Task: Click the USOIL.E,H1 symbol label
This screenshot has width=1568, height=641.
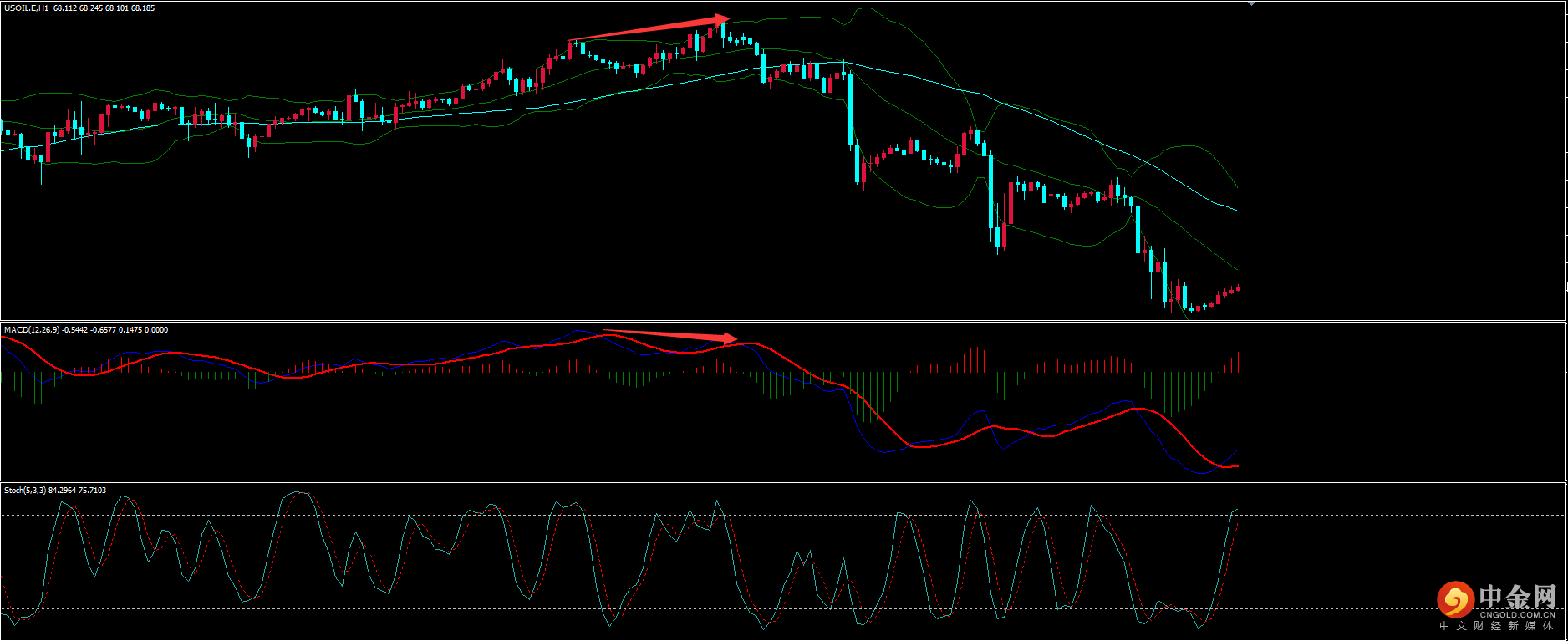Action: (26, 8)
